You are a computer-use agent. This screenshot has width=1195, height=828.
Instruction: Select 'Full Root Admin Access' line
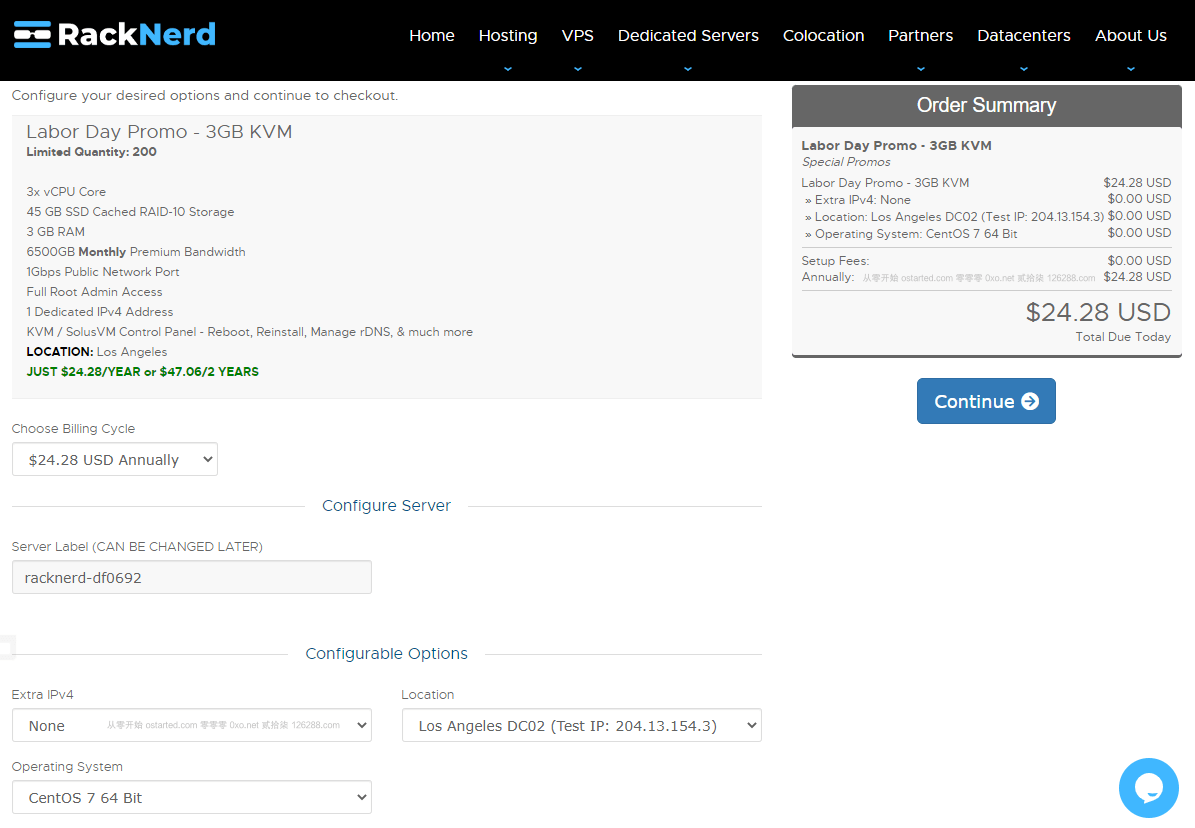coord(95,291)
